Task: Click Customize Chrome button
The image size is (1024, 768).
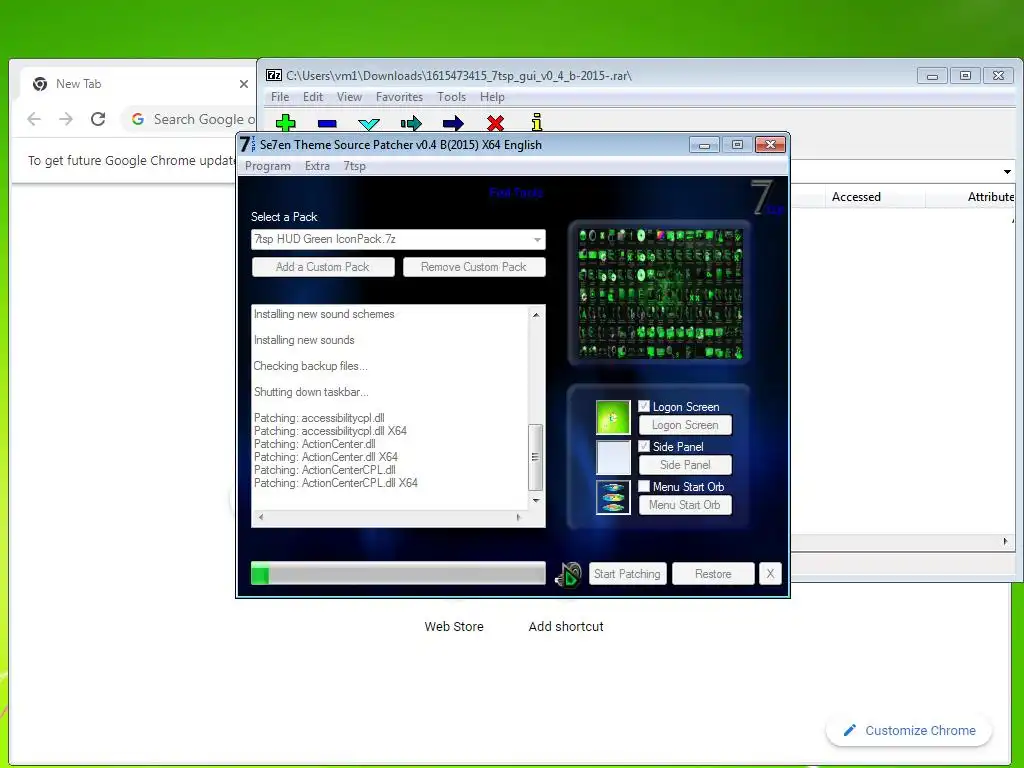Action: pyautogui.click(x=909, y=731)
